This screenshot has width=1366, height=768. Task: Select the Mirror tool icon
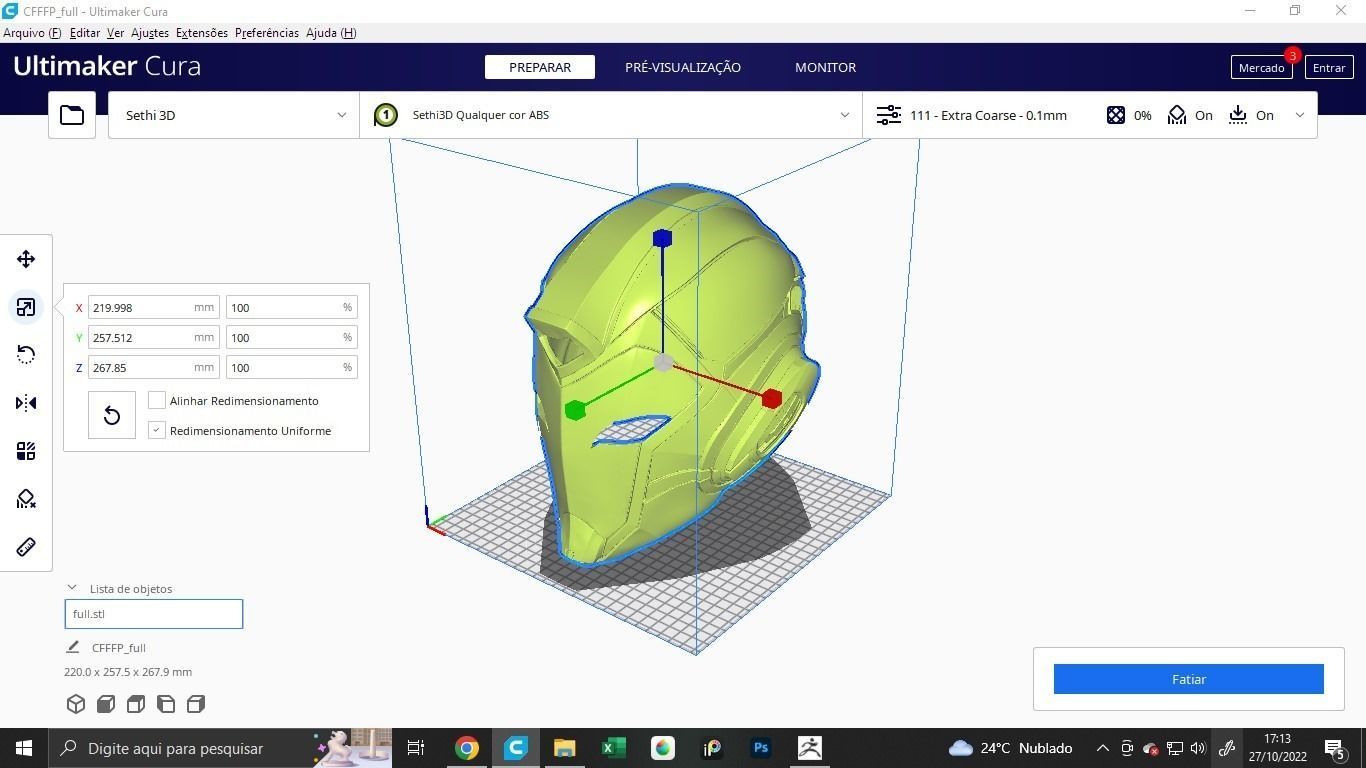26,403
